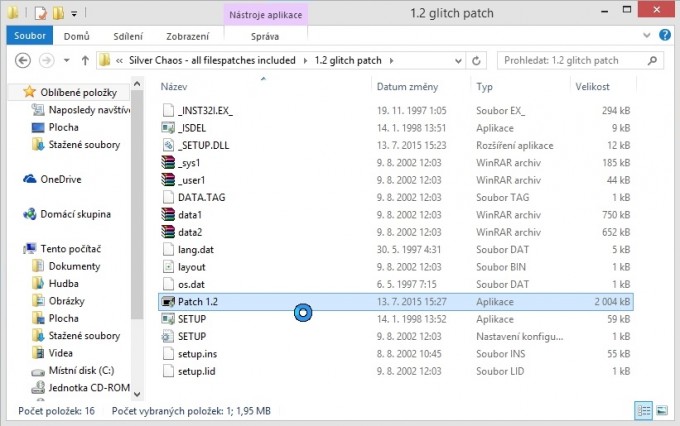Image resolution: width=680 pixels, height=426 pixels.
Task: Sort files by Typ column
Action: click(x=484, y=86)
